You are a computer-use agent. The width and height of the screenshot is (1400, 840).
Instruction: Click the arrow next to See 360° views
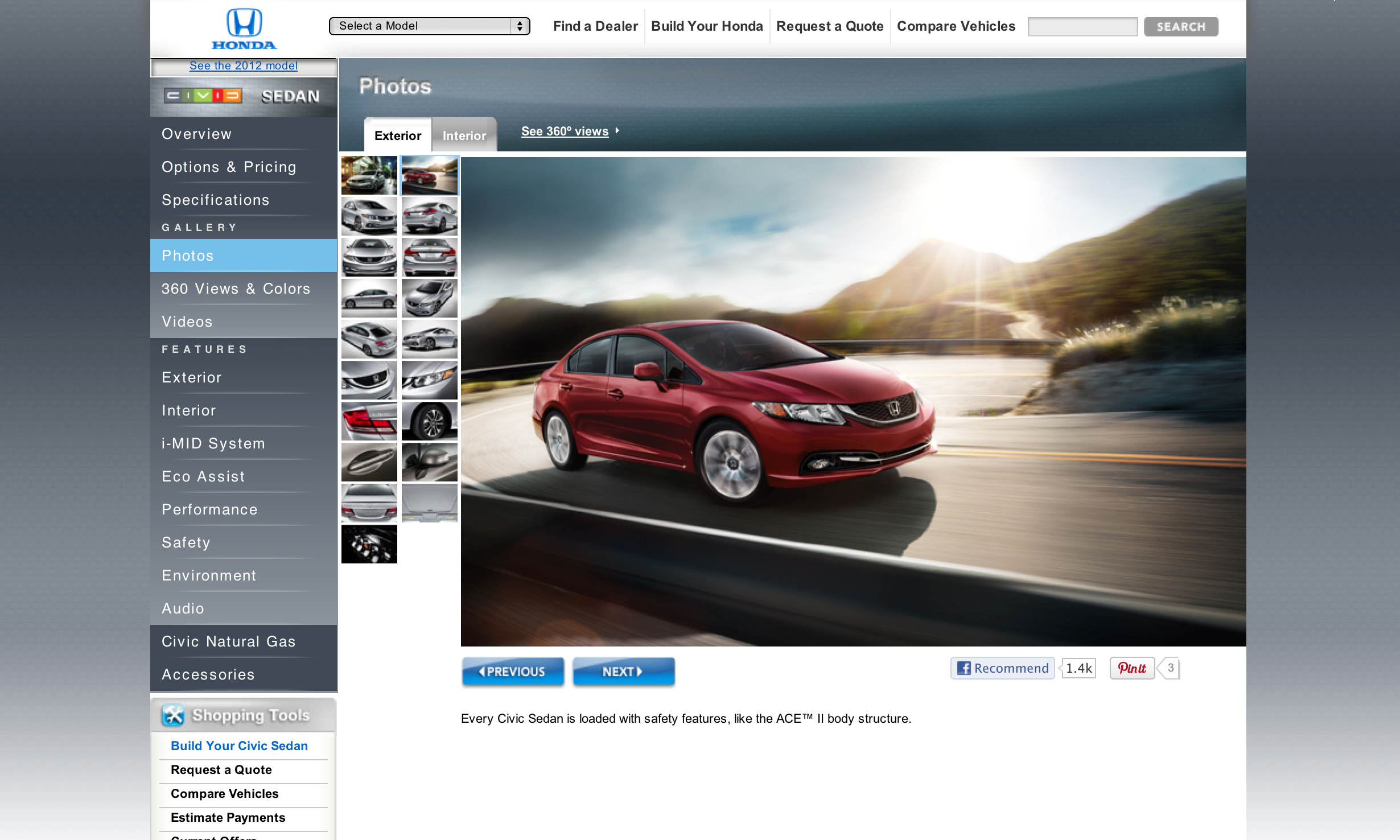click(617, 131)
